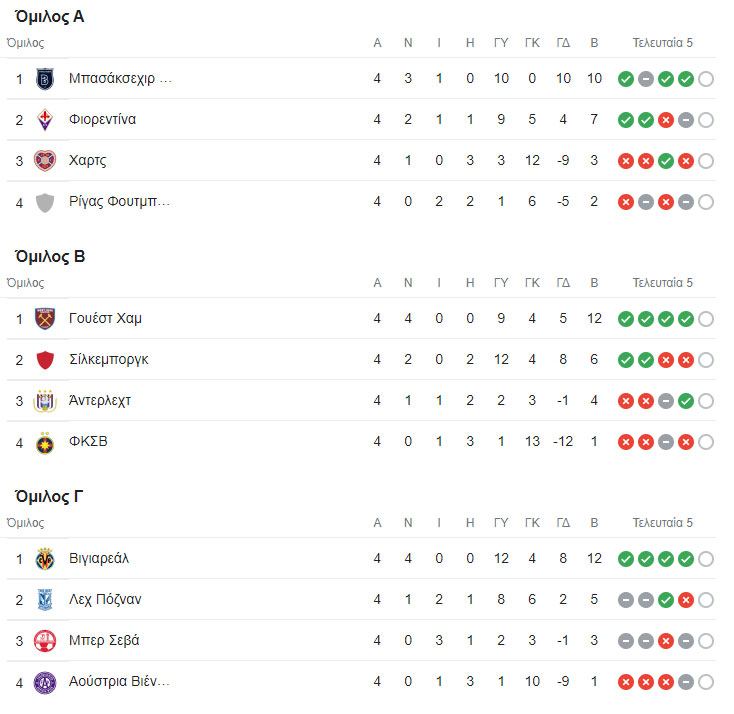Image resolution: width=734 pixels, height=714 pixels.
Task: Click Silkeborg's red shield icon
Action: tap(45, 360)
